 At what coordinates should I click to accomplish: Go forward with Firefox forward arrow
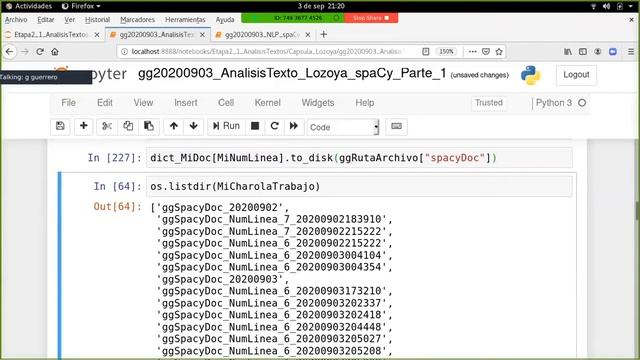24,51
